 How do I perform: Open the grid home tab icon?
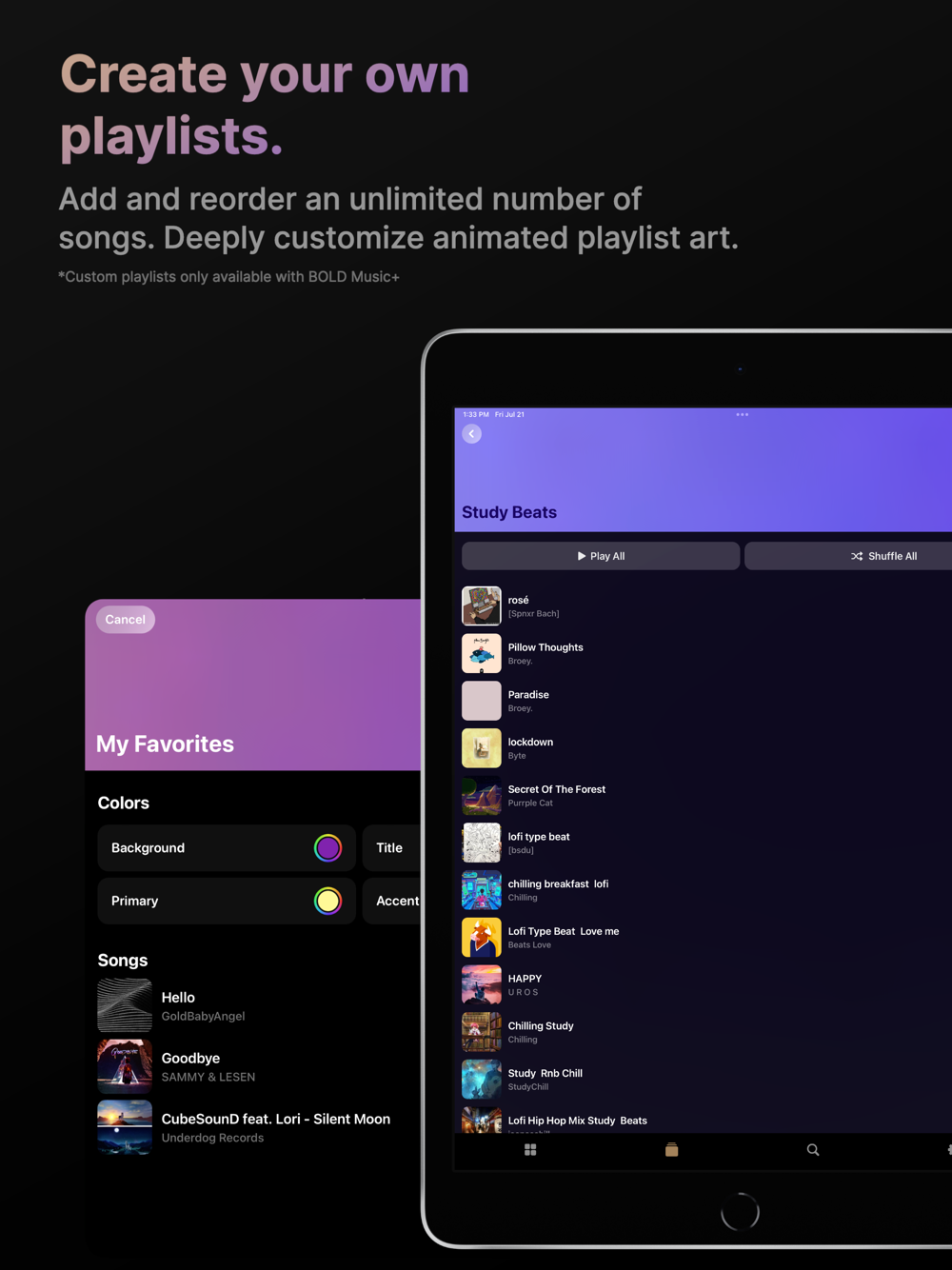tap(530, 1150)
